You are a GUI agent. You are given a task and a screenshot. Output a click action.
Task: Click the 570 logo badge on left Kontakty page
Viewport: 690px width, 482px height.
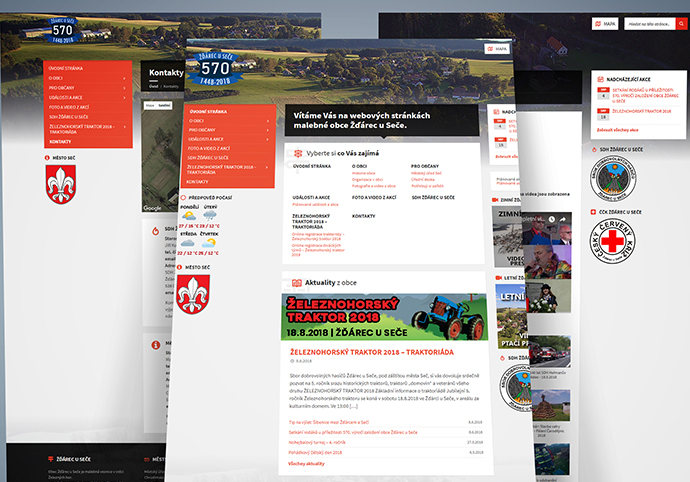[x=63, y=30]
